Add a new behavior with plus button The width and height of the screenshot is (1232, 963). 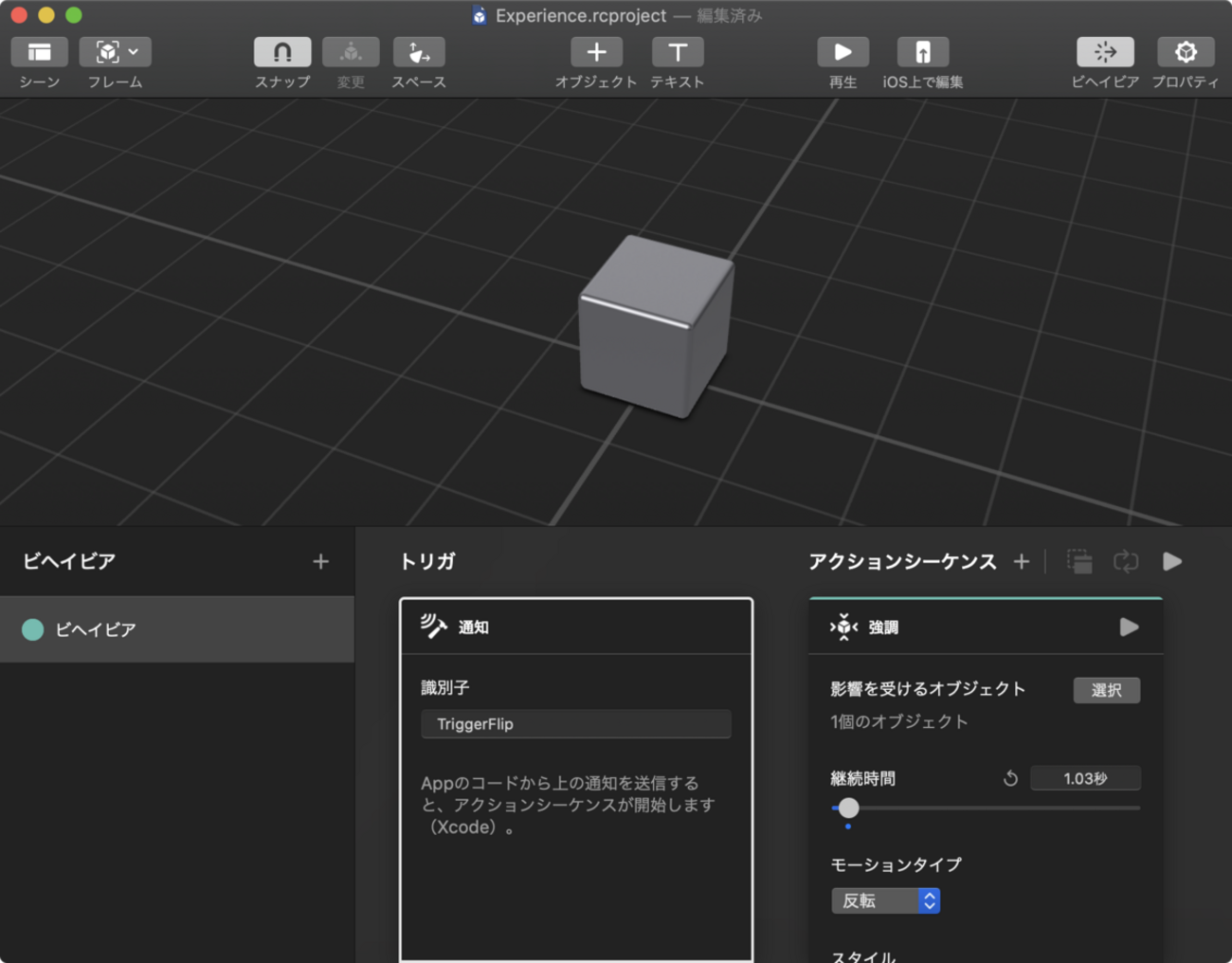pos(320,562)
